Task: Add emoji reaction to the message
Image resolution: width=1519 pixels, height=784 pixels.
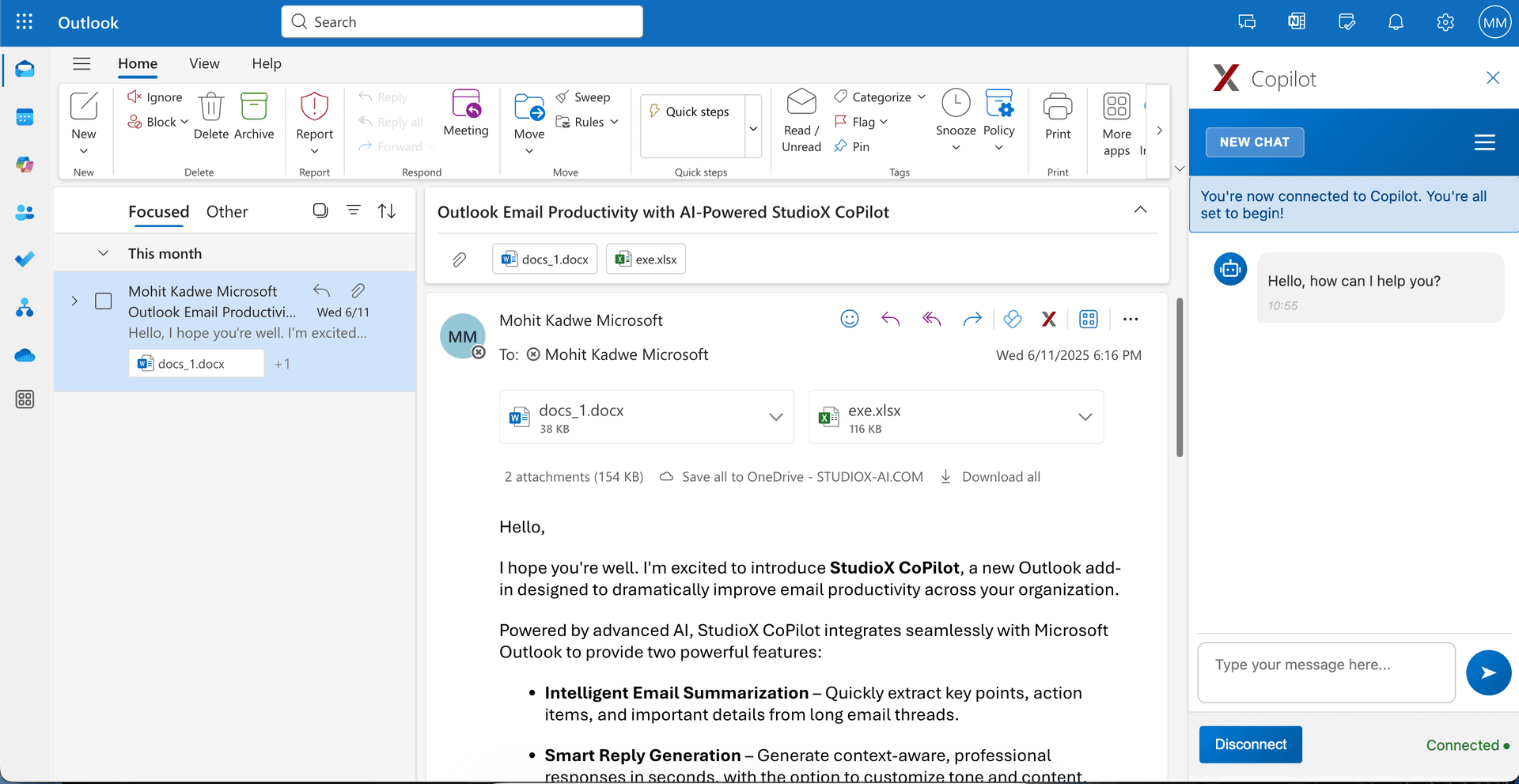Action: 850,319
